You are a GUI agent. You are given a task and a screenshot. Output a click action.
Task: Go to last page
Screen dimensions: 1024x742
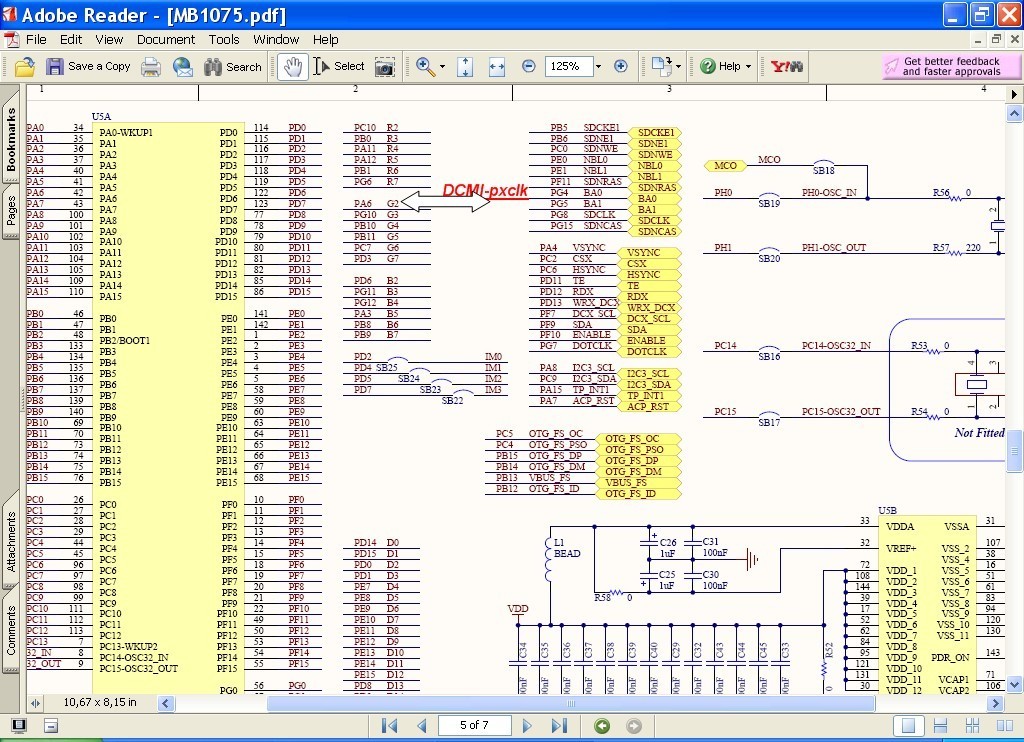pos(559,725)
